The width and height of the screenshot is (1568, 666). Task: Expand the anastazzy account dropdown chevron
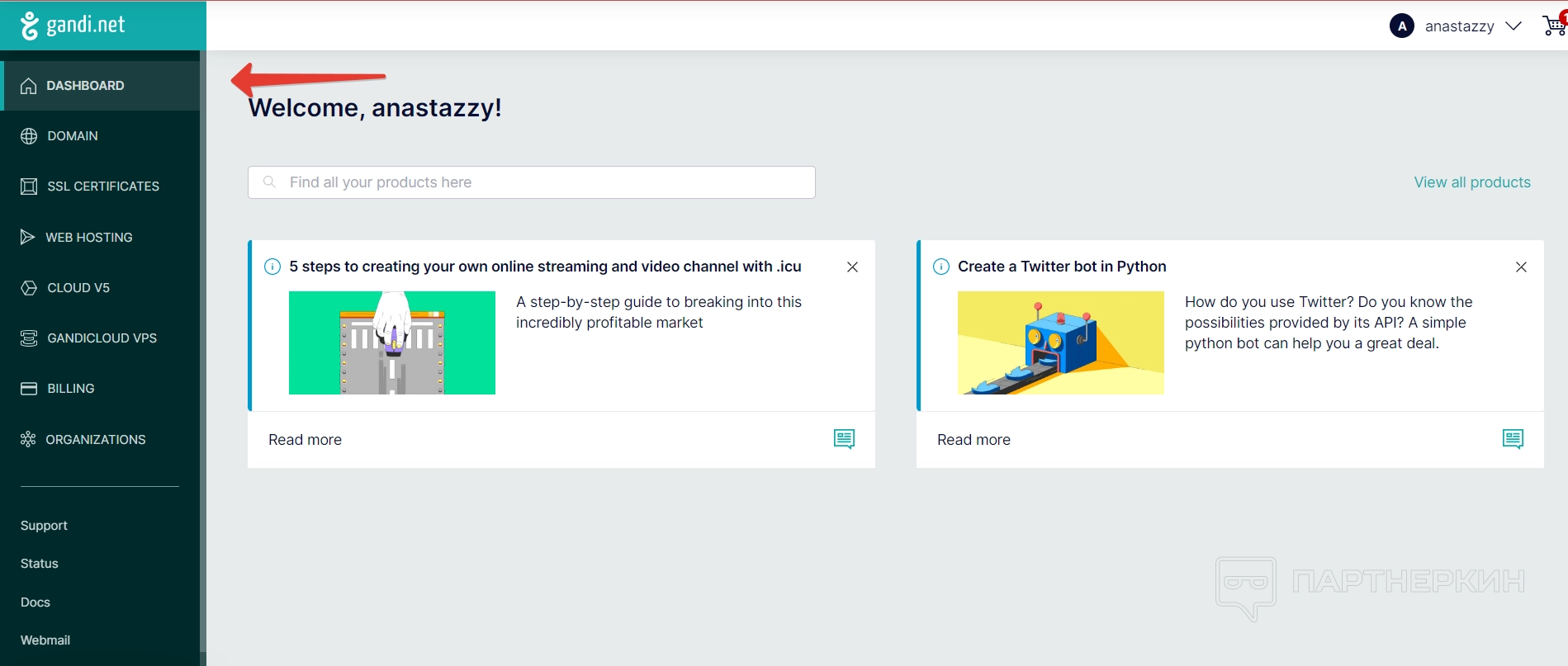(x=1514, y=26)
